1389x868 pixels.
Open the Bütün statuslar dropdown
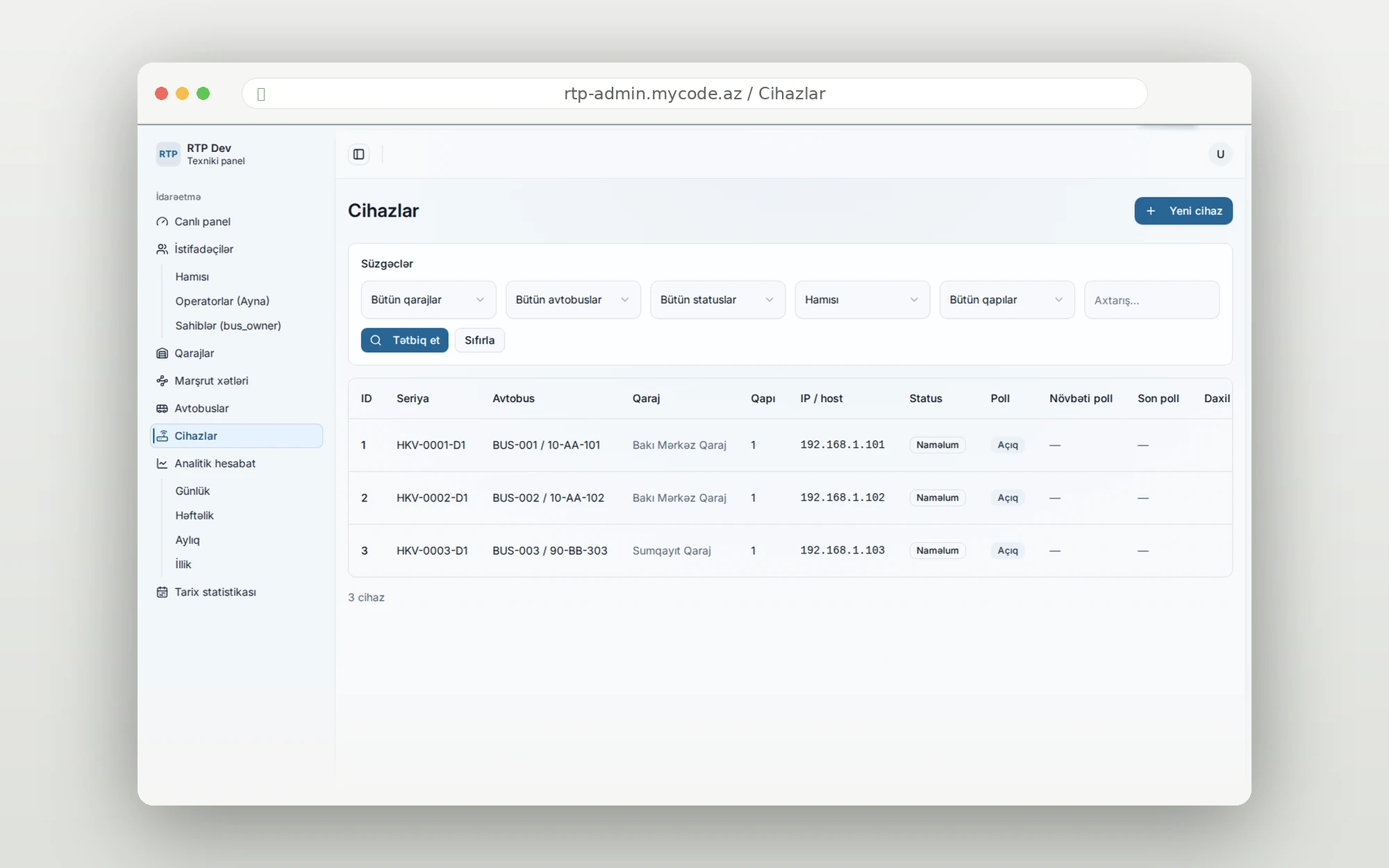[x=717, y=300]
